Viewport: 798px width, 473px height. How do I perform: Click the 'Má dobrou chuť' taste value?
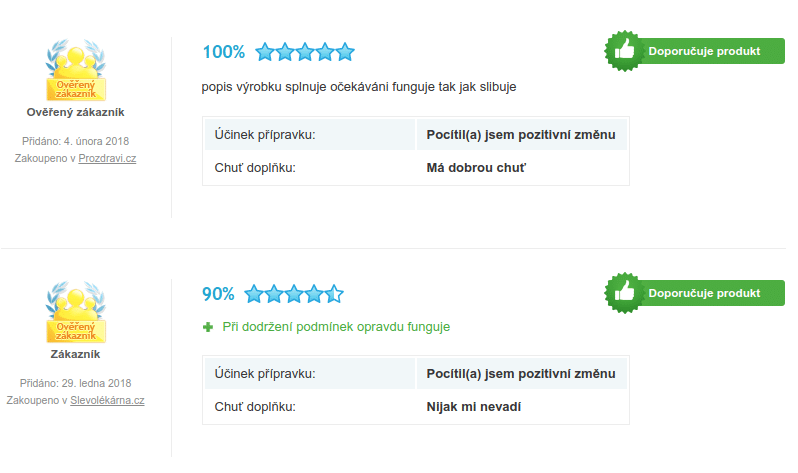click(x=476, y=168)
